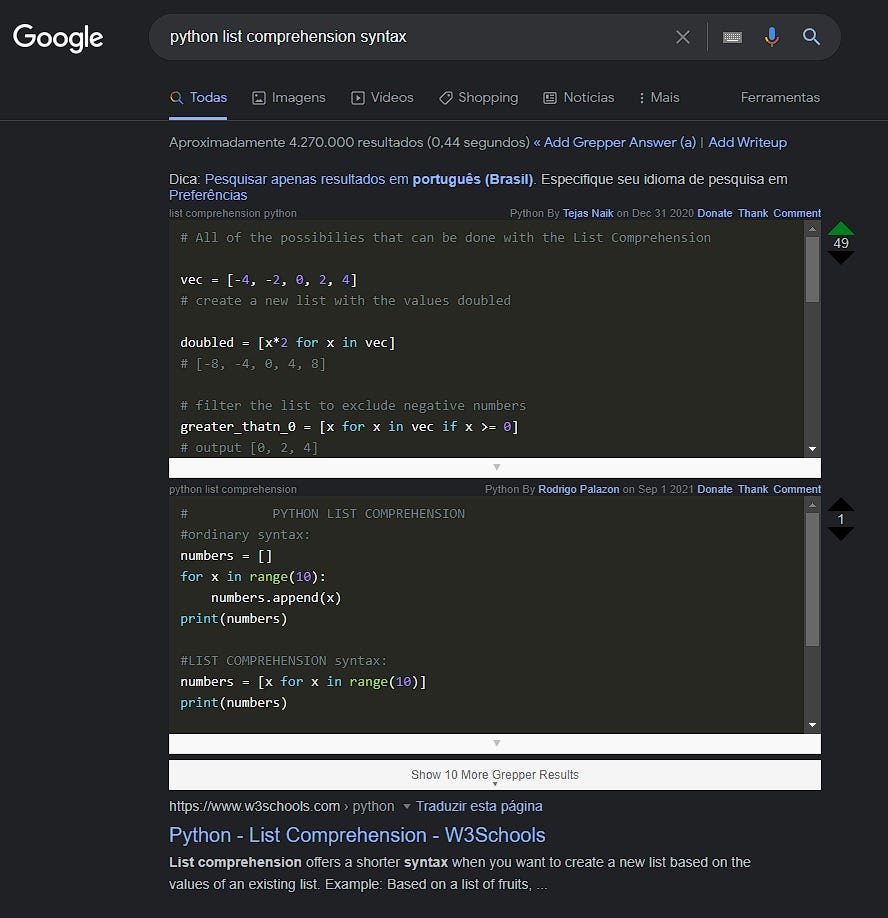This screenshot has height=918, width=888.
Task: Select the Imagens camera icon
Action: [x=259, y=97]
